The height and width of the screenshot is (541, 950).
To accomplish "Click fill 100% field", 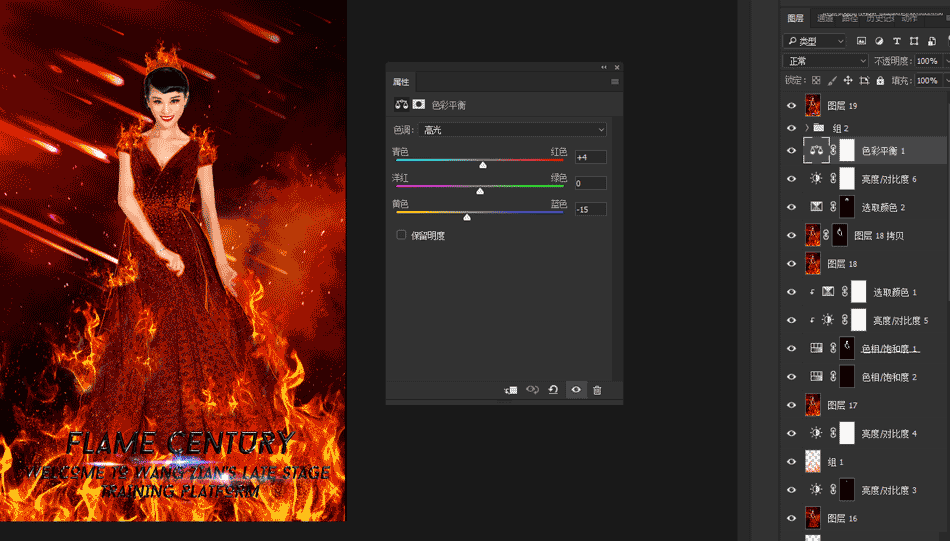I will coord(928,80).
